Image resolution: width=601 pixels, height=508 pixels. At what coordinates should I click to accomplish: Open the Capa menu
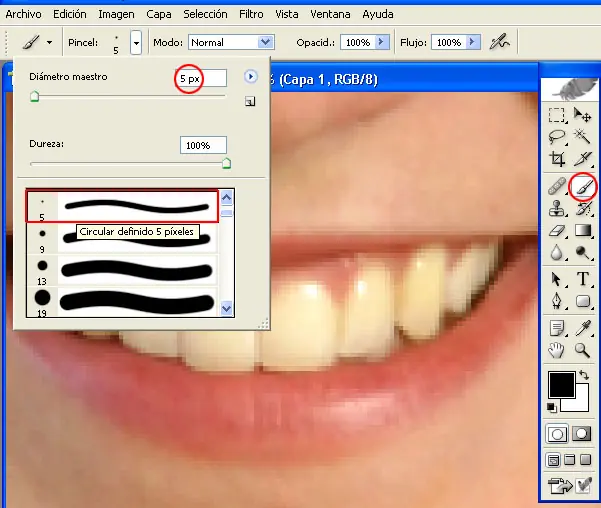tap(158, 15)
